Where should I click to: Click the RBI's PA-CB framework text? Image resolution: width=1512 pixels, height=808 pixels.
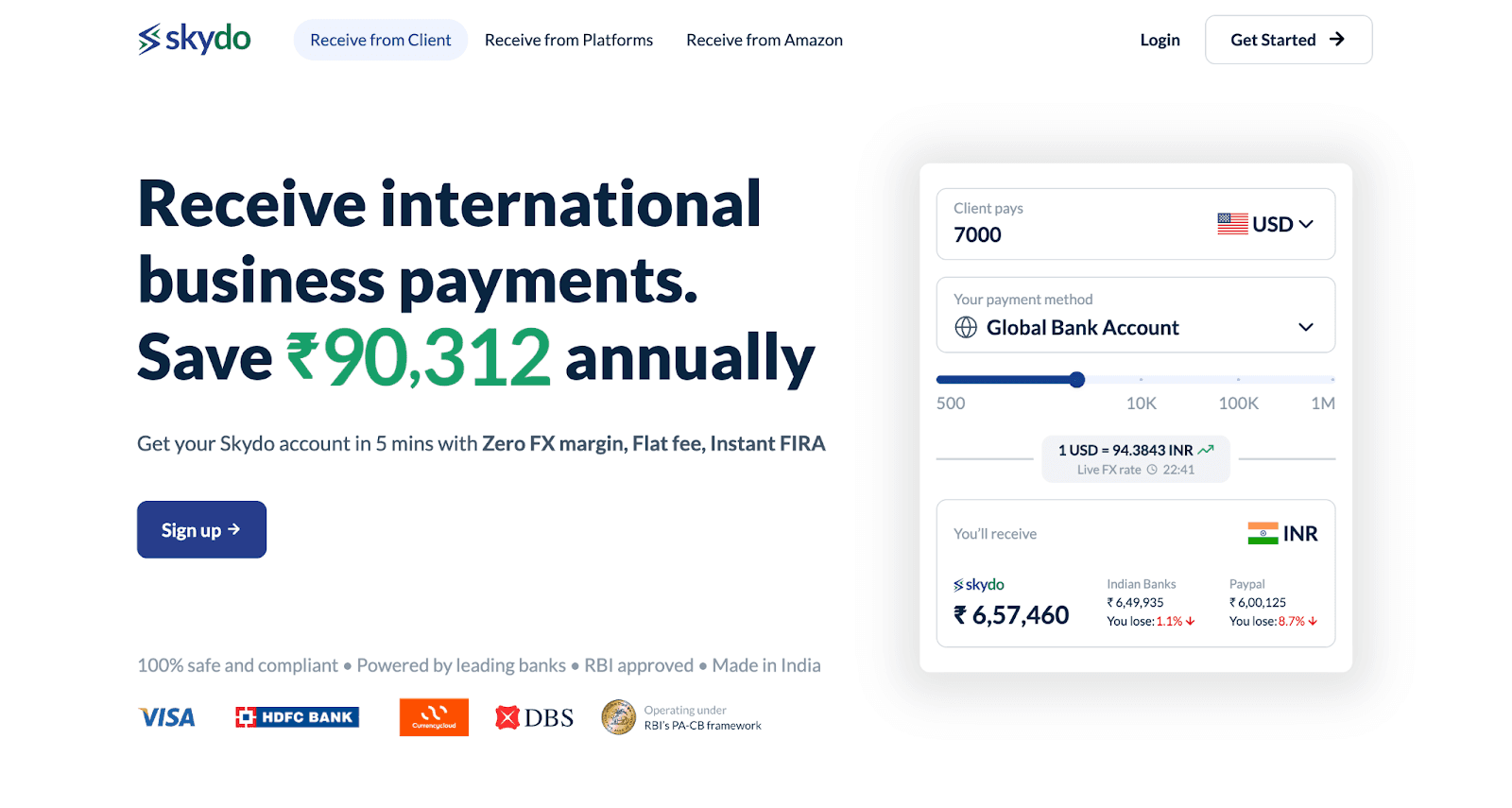click(x=703, y=726)
